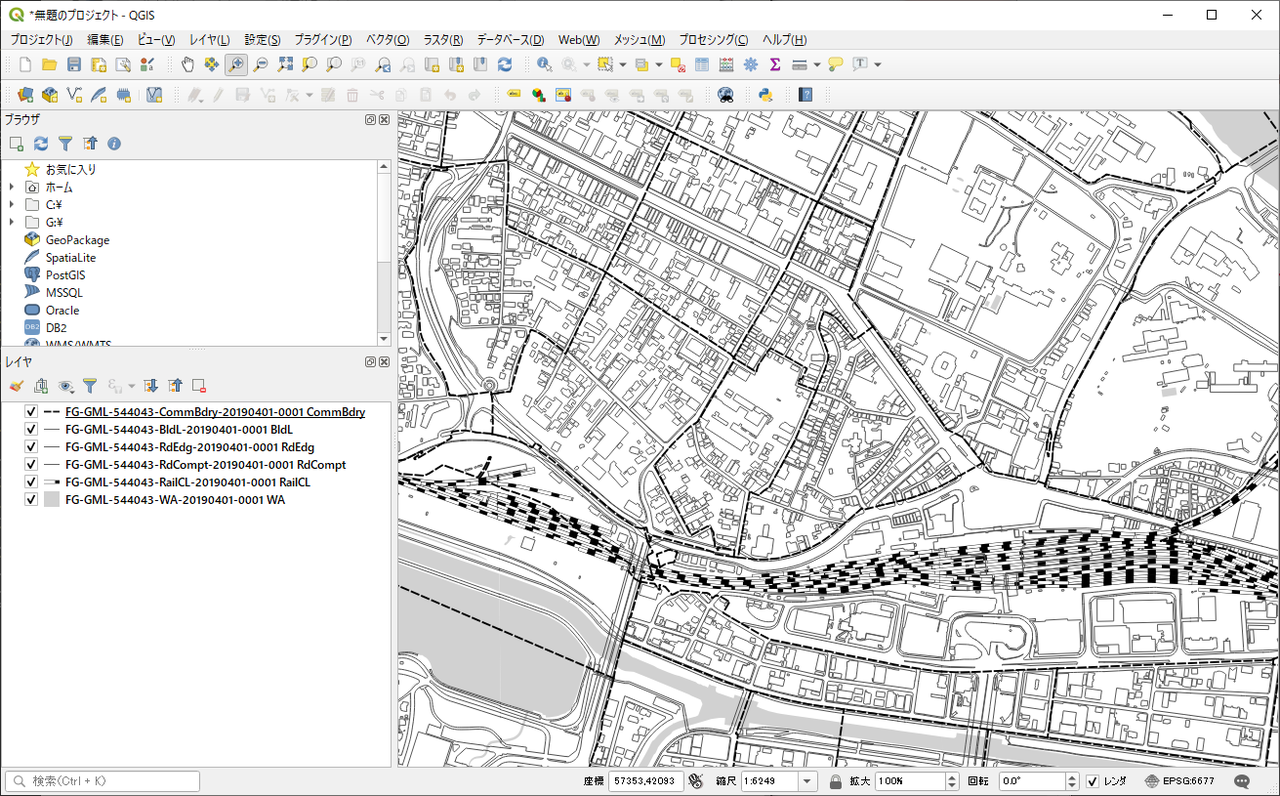Viewport: 1280px width, 796px height.
Task: Activate the Identify Features tool
Action: (544, 65)
